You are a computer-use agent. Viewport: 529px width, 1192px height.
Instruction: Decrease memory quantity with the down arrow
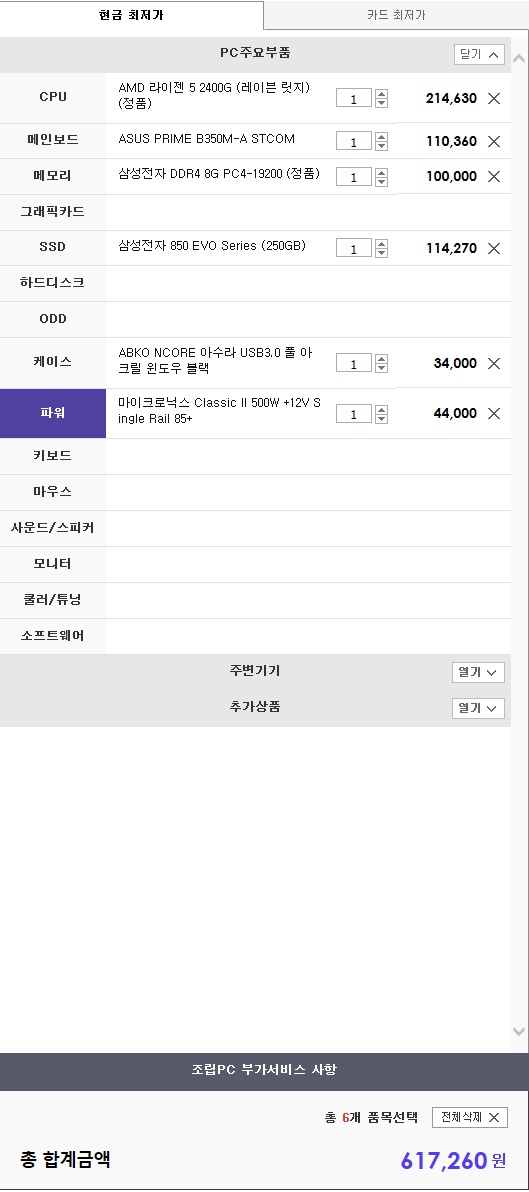pyautogui.click(x=382, y=181)
